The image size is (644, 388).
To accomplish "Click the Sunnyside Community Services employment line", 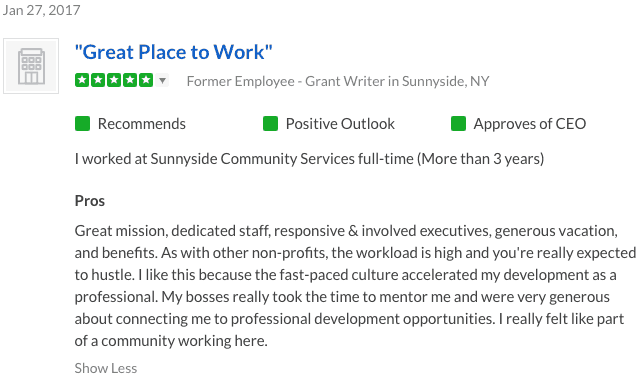I will [309, 159].
